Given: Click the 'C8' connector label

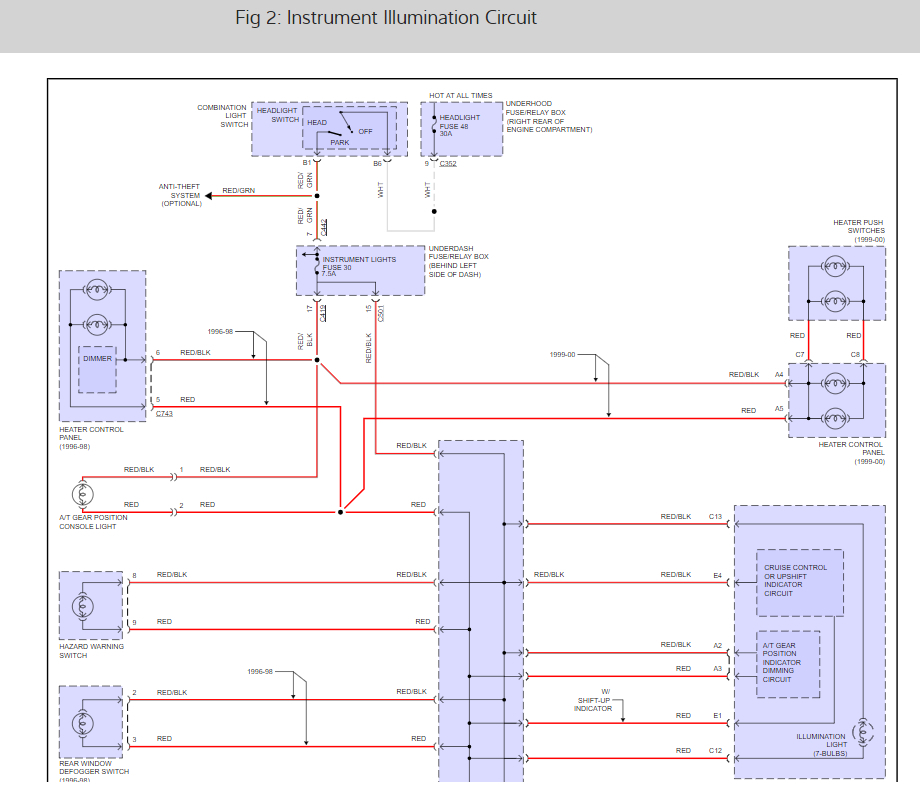Looking at the screenshot, I should pyautogui.click(x=855, y=354).
